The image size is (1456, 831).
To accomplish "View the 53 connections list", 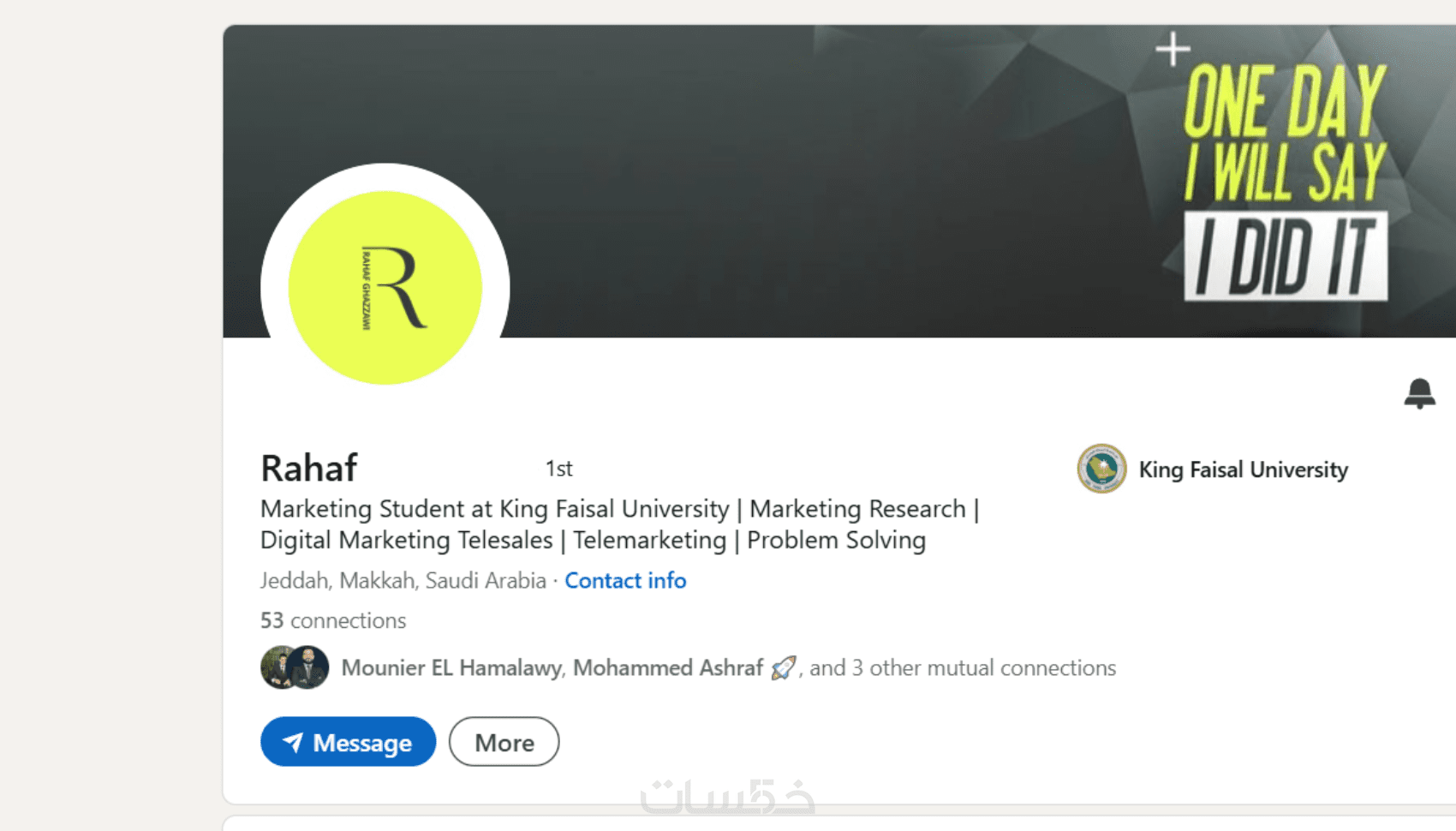I will coord(333,620).
